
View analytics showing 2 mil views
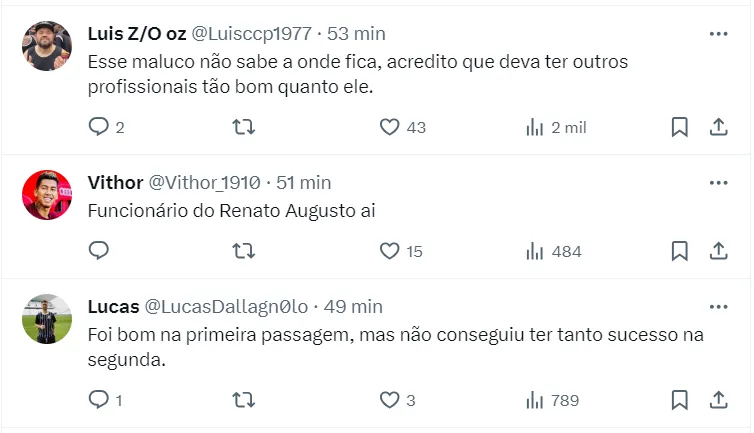click(535, 127)
